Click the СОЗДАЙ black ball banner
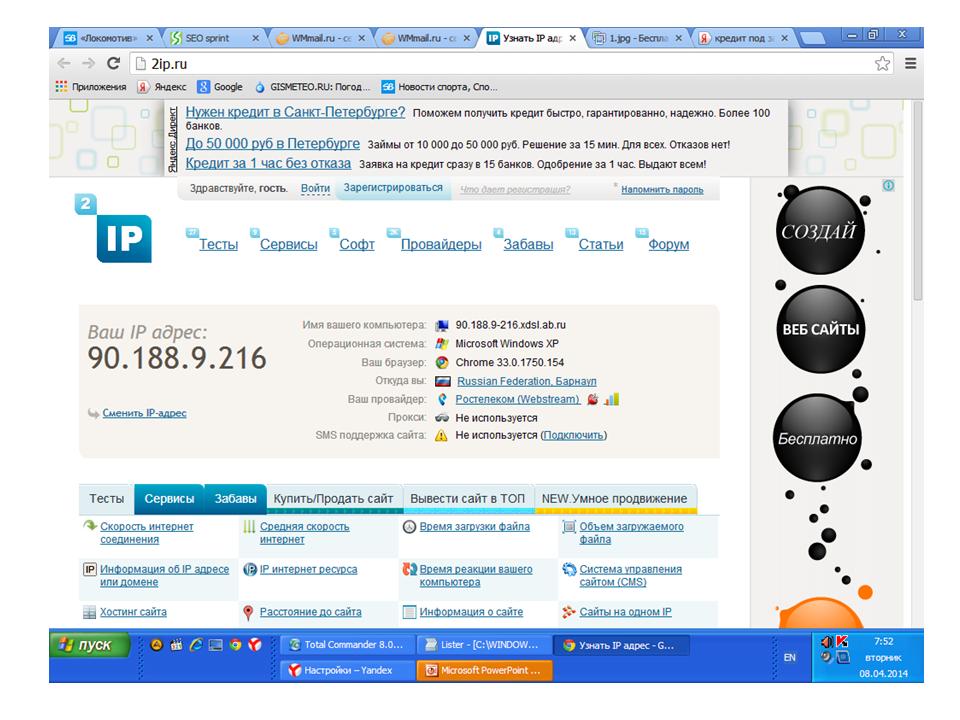The width and height of the screenshot is (960, 720). tap(819, 230)
